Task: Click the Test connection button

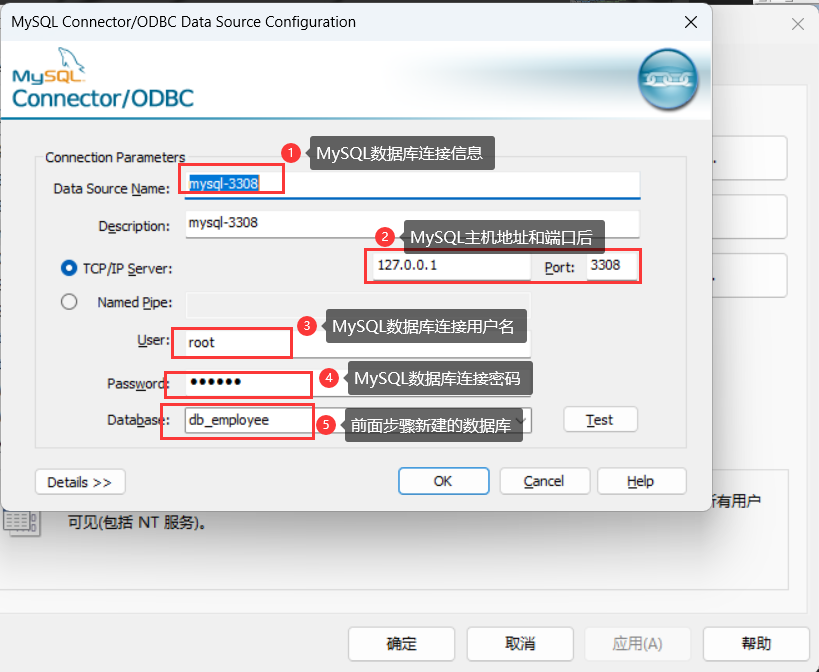Action: tap(600, 420)
